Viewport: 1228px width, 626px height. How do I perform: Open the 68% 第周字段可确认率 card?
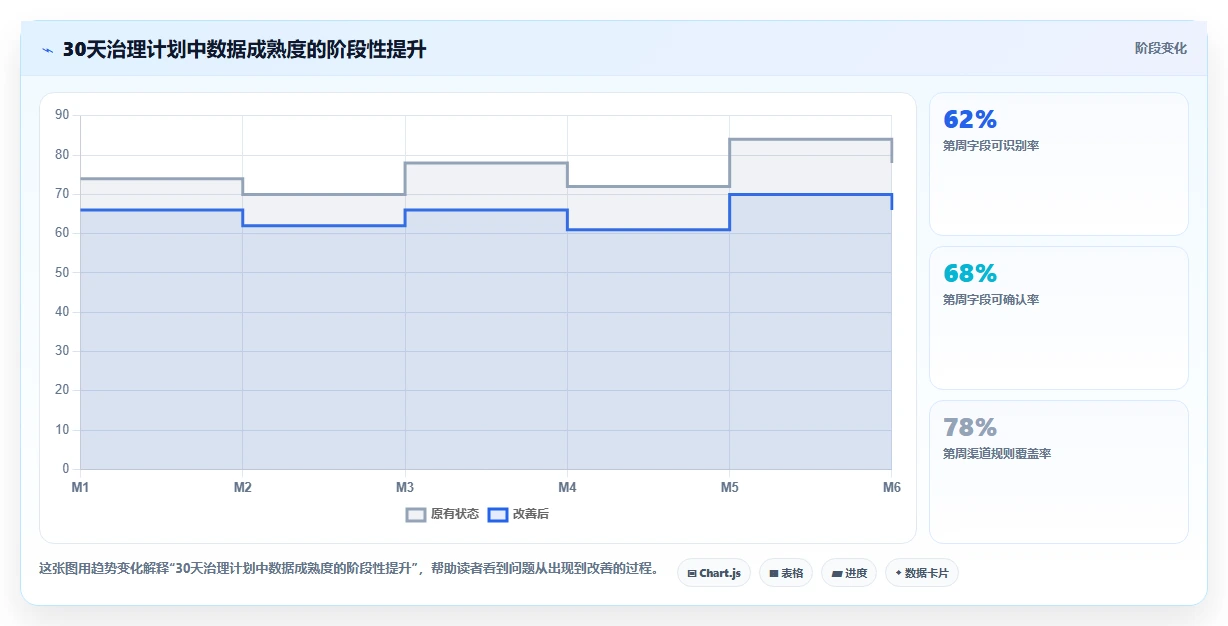click(x=1059, y=318)
